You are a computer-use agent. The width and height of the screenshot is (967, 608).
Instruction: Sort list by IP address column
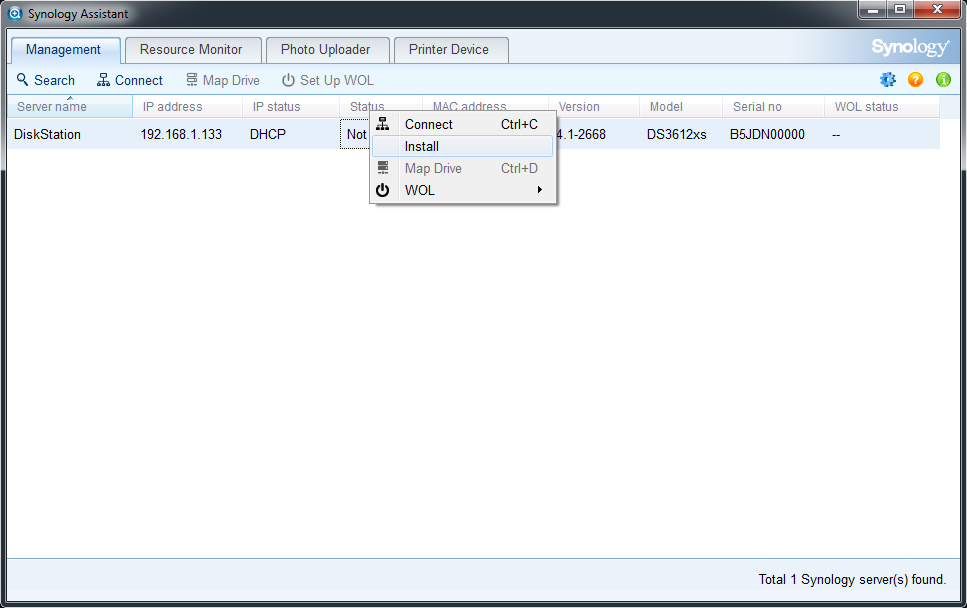click(x=172, y=107)
